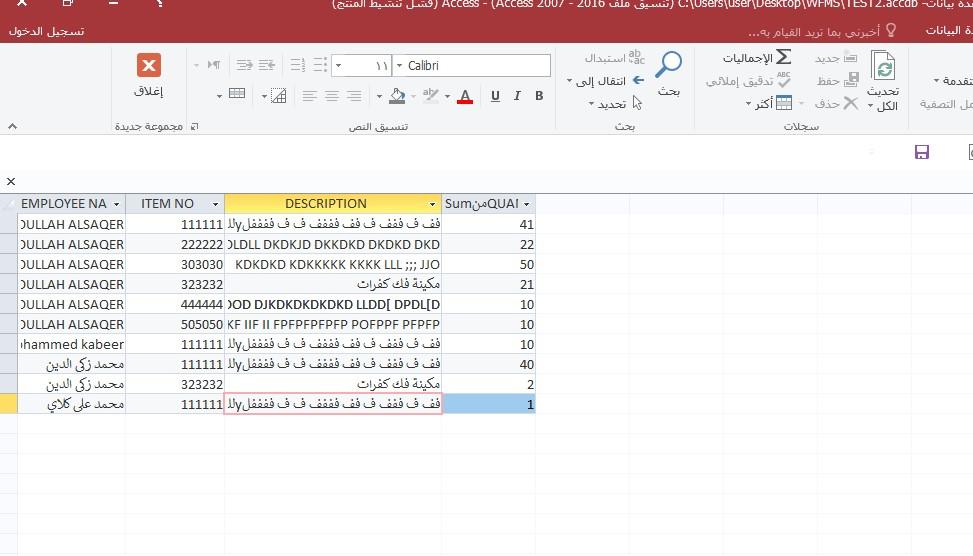
Task: Toggle Bold text formatting
Action: tap(539, 96)
